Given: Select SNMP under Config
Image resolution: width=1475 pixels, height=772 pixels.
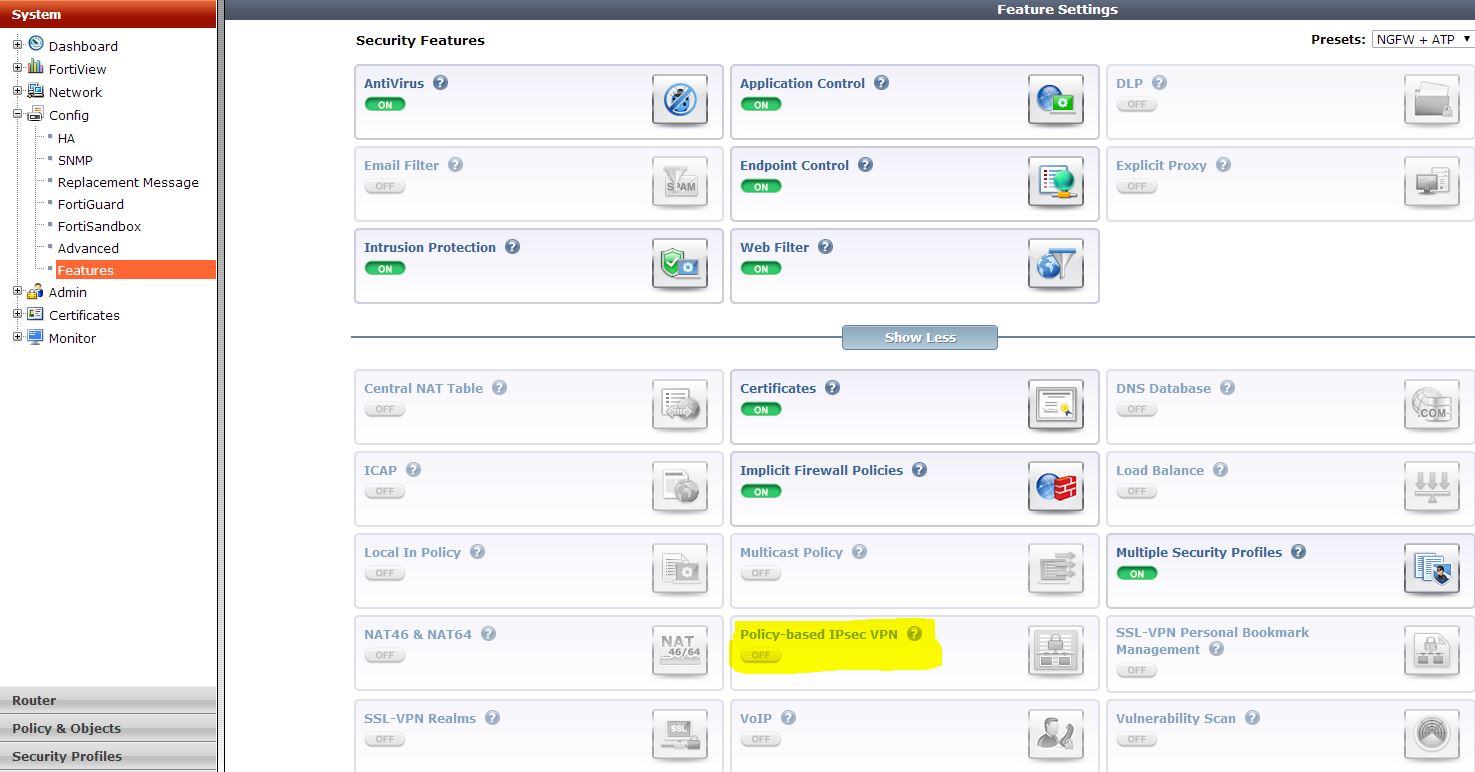Looking at the screenshot, I should [x=75, y=160].
